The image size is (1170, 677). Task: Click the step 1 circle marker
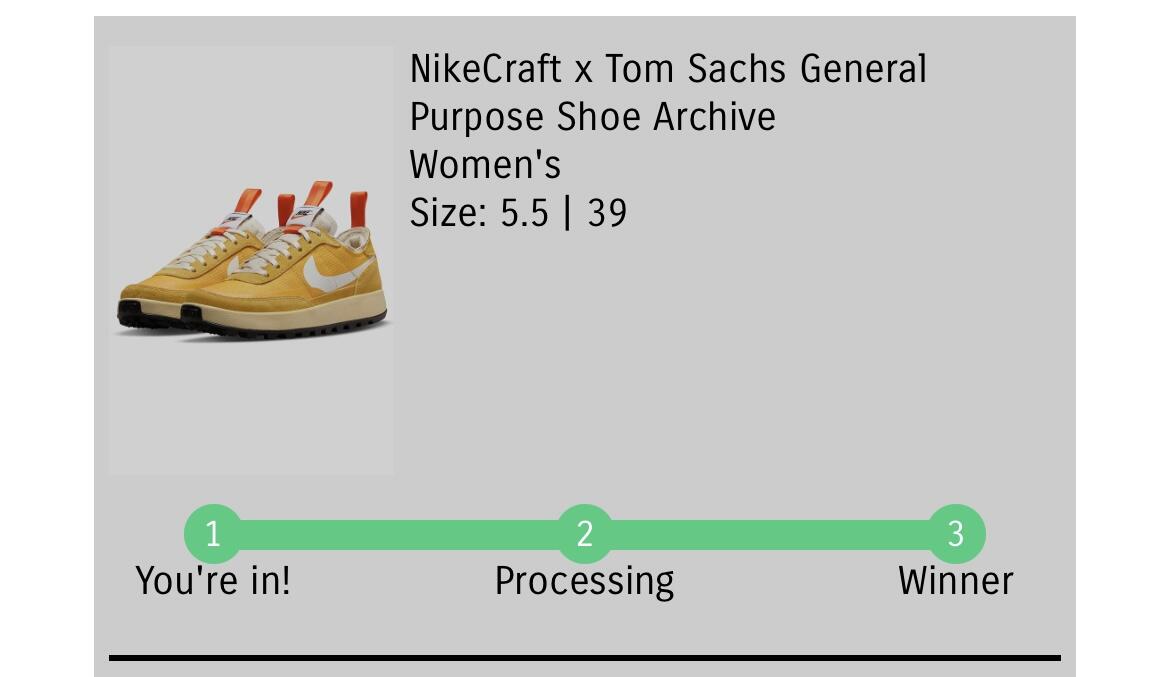click(213, 534)
